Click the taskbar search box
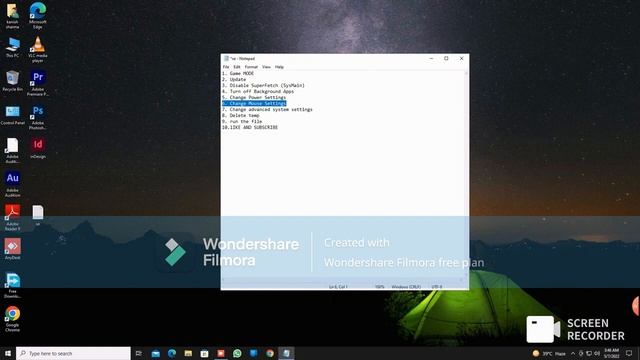This screenshot has width=640, height=360. 73,353
